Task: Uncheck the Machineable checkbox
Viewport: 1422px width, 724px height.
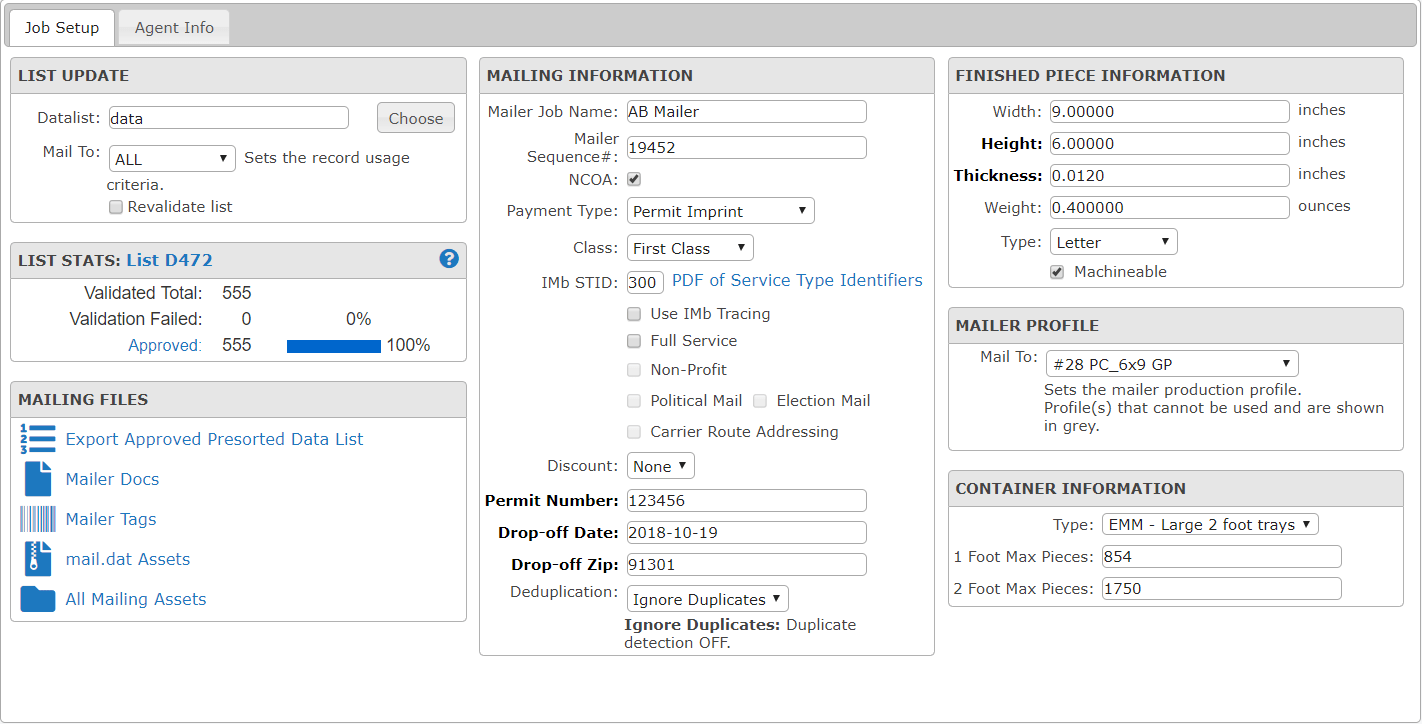Action: (x=1057, y=272)
